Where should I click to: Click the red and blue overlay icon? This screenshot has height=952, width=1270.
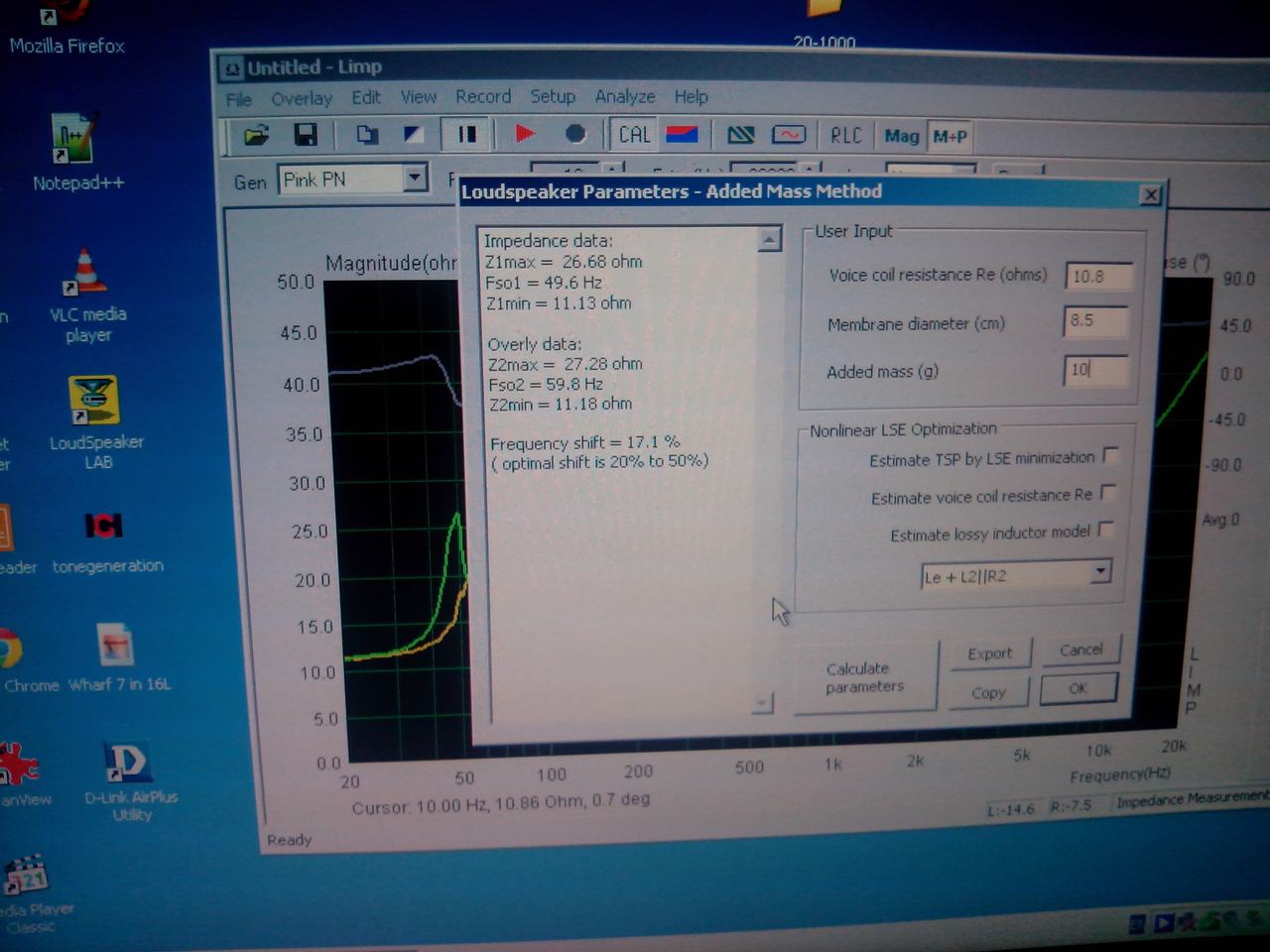pos(682,134)
